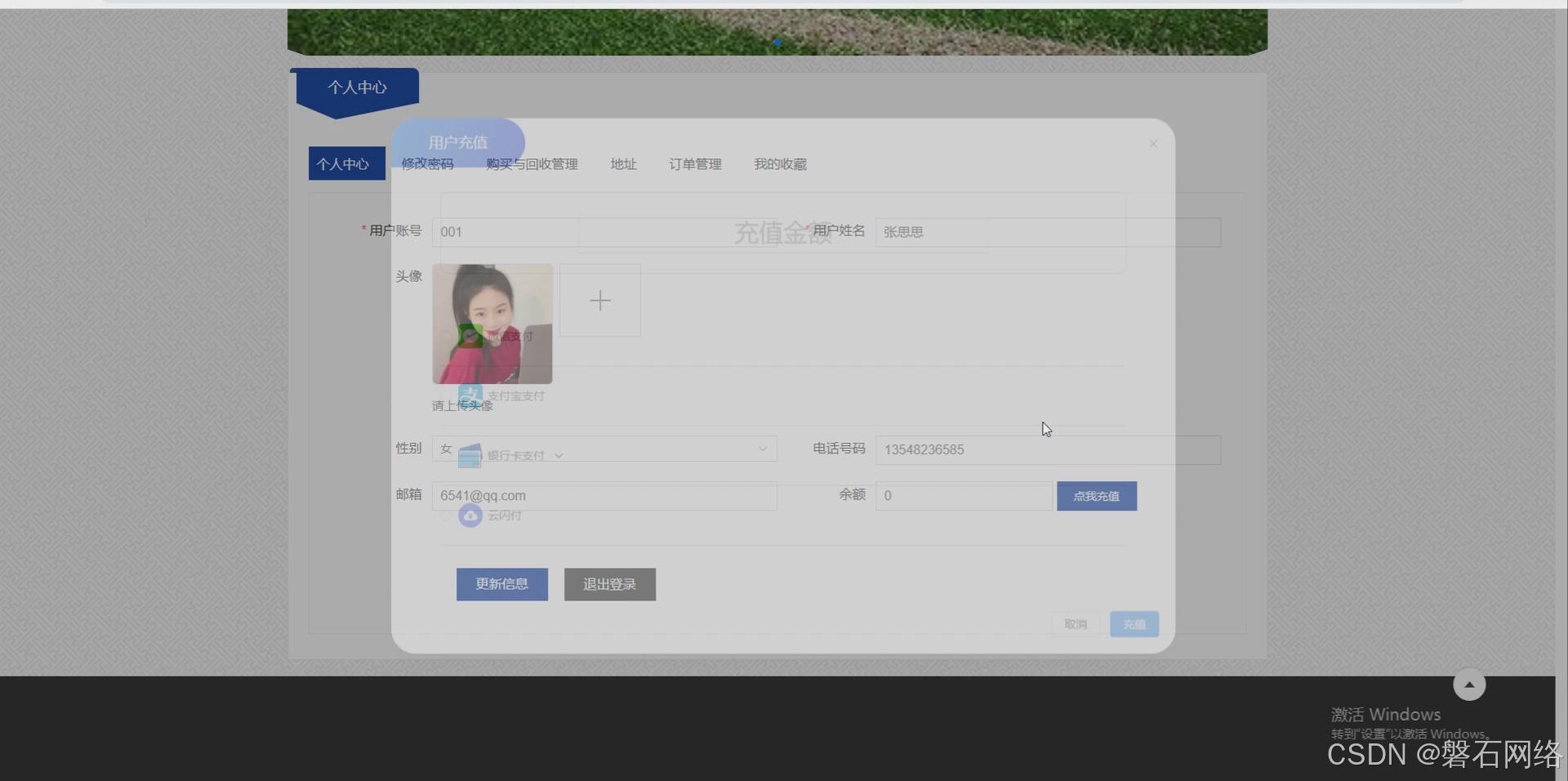Click the 用户账号 field showing 001
Viewport: 1568px width, 781px height.
click(604, 232)
